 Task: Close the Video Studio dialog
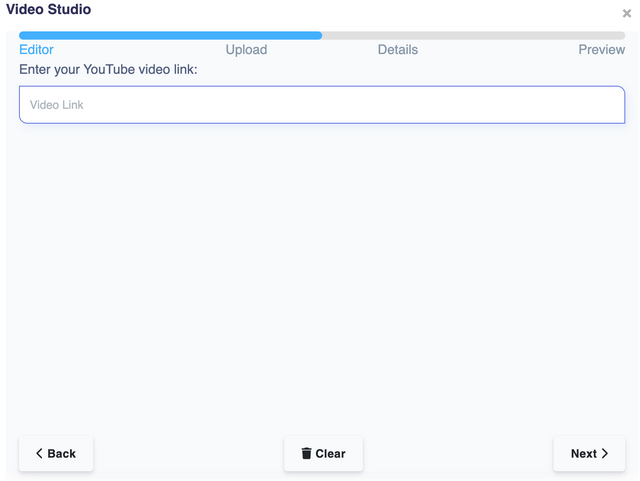tap(627, 14)
